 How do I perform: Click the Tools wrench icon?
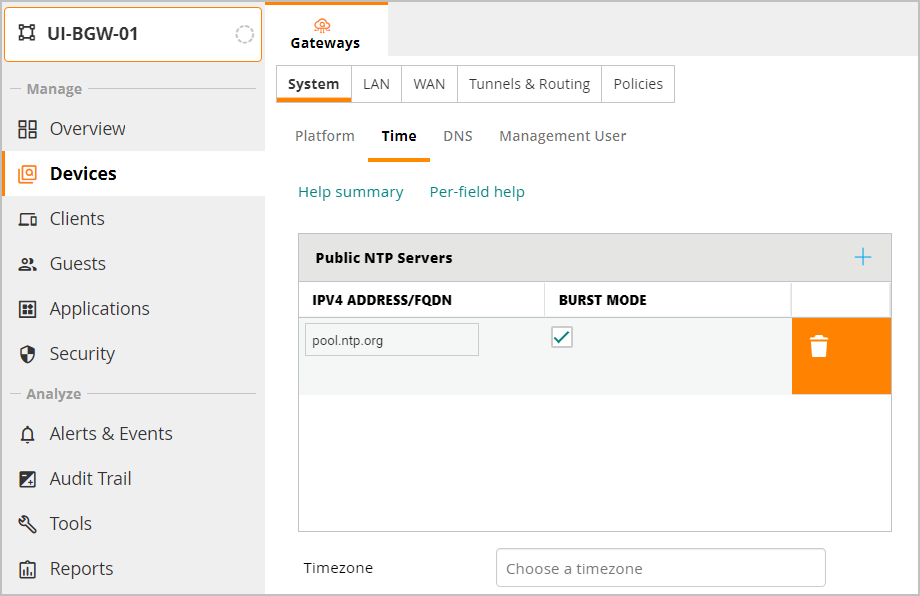click(28, 524)
